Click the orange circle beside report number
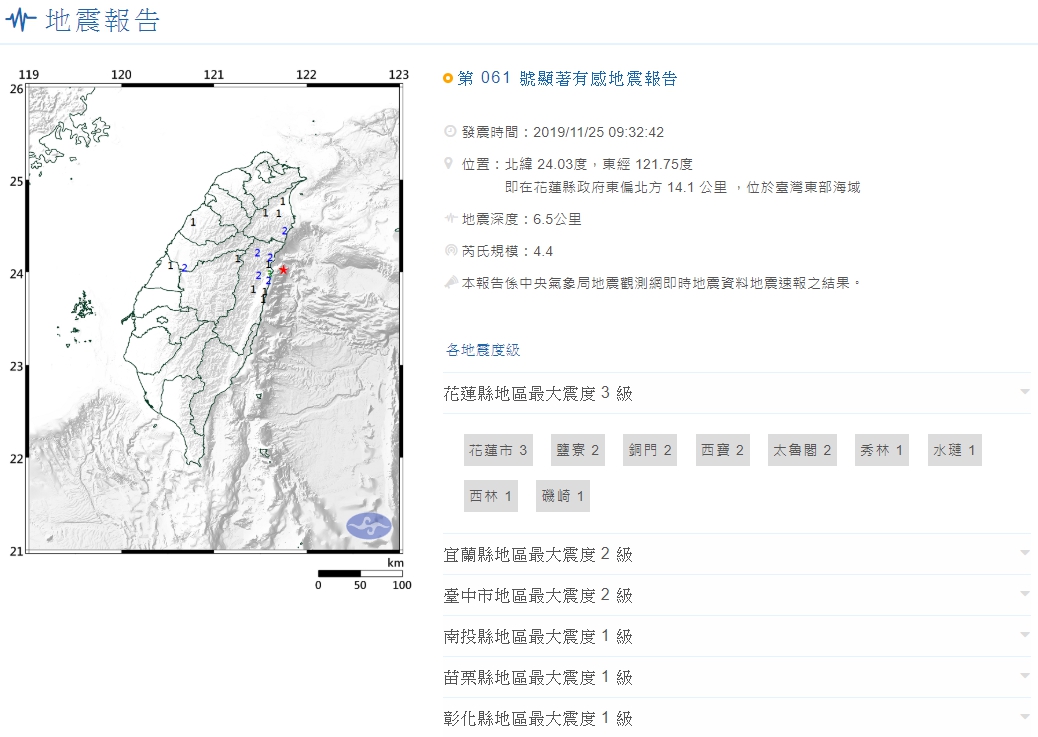1038x737 pixels. [448, 79]
